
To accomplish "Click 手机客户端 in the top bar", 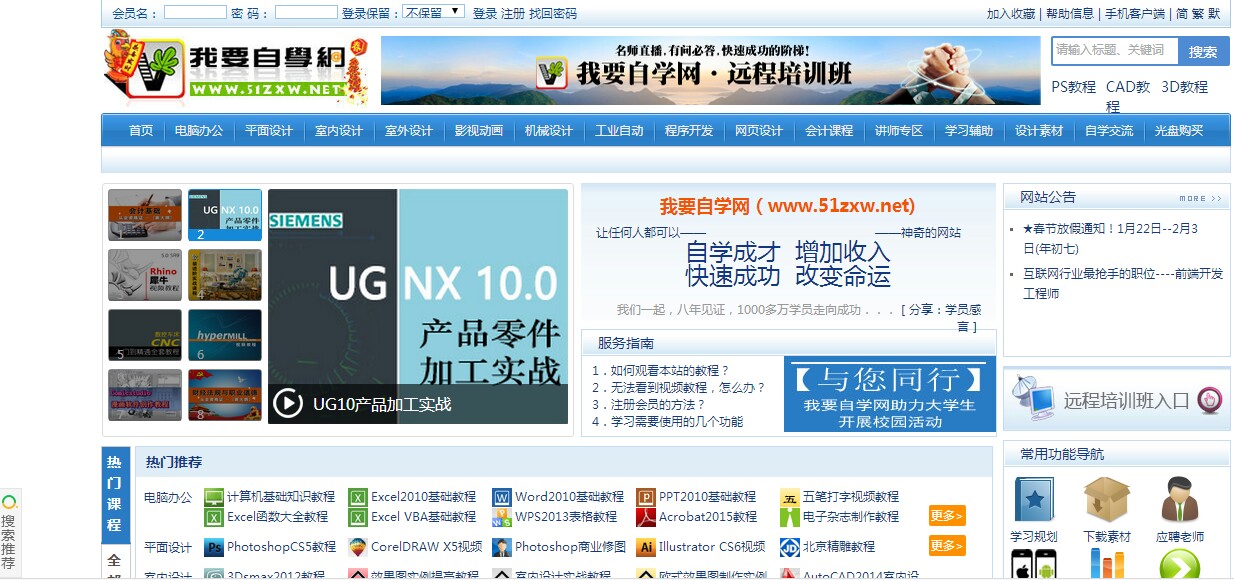I will [x=1135, y=13].
